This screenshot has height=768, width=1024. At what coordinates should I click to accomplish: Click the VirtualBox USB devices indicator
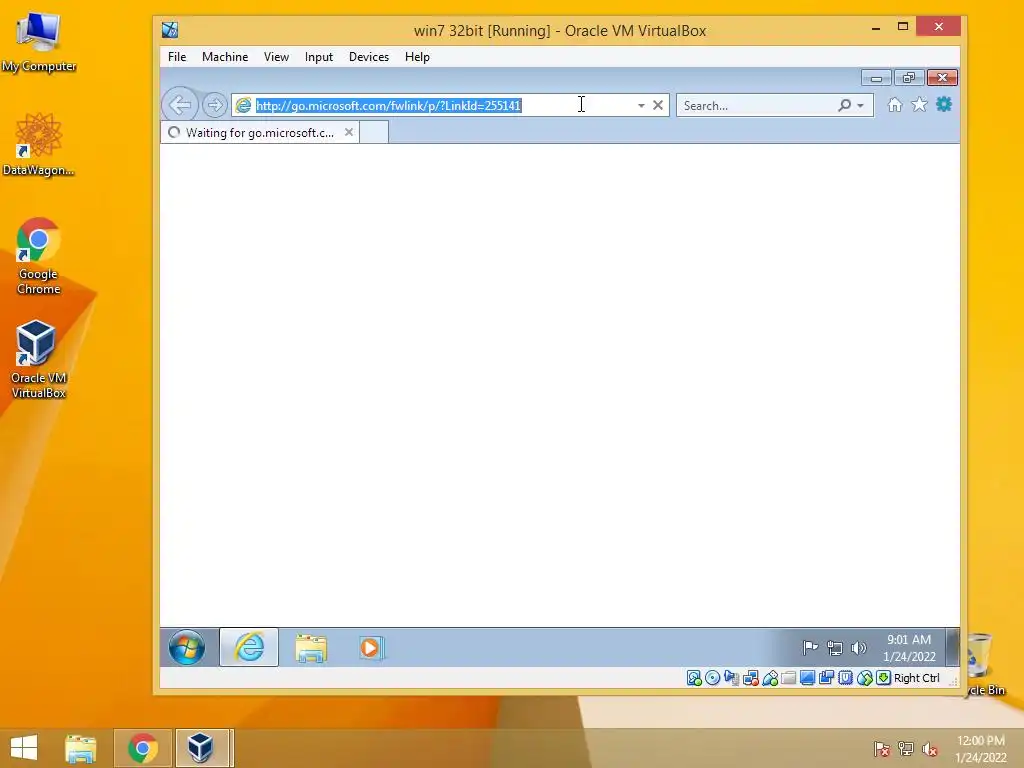point(770,678)
